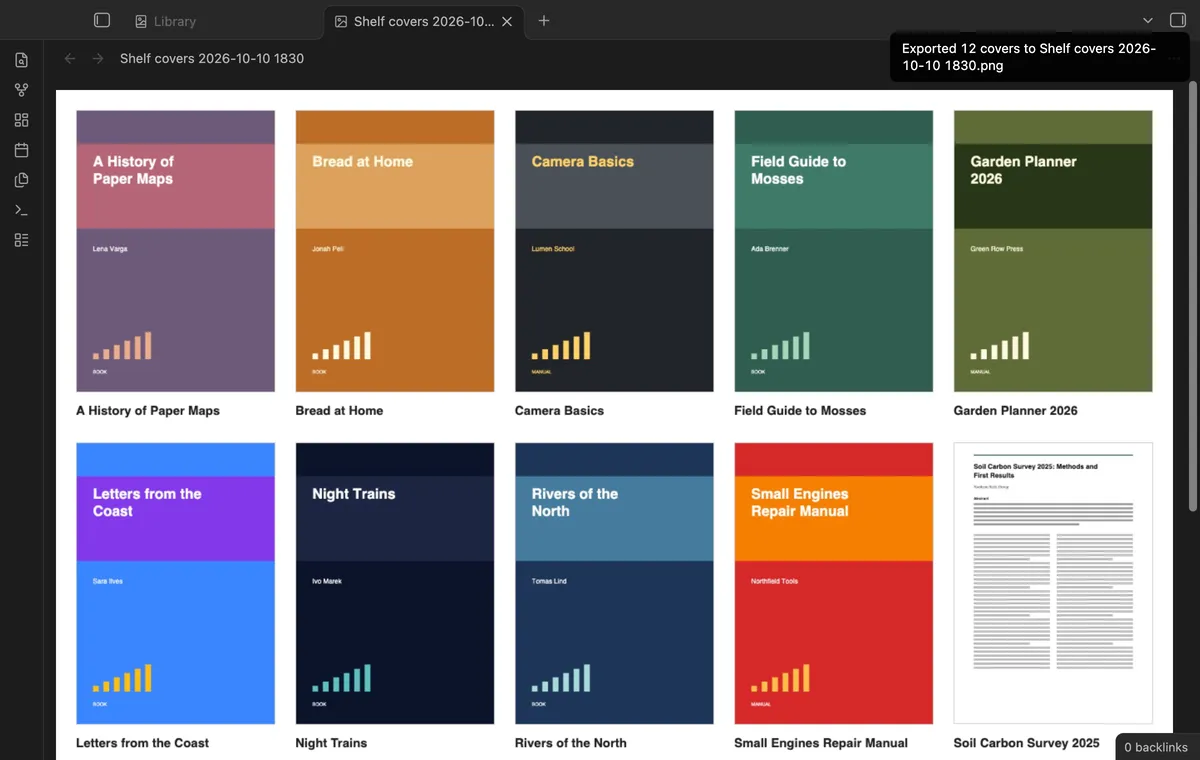The image size is (1200, 760).
Task: Click bar chart icon on Camera Basics cover
Action: pos(561,346)
